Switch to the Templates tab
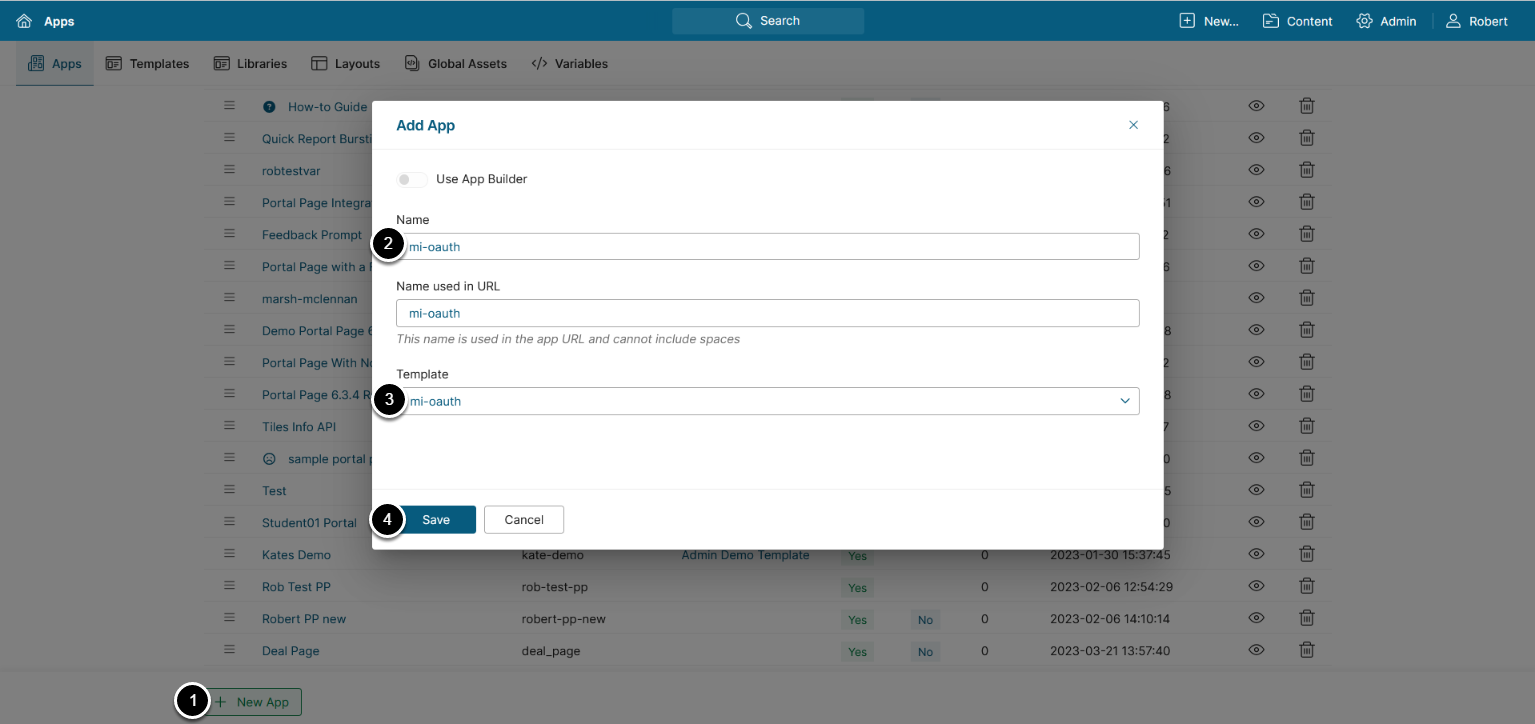The height and width of the screenshot is (724, 1535). [x=147, y=63]
